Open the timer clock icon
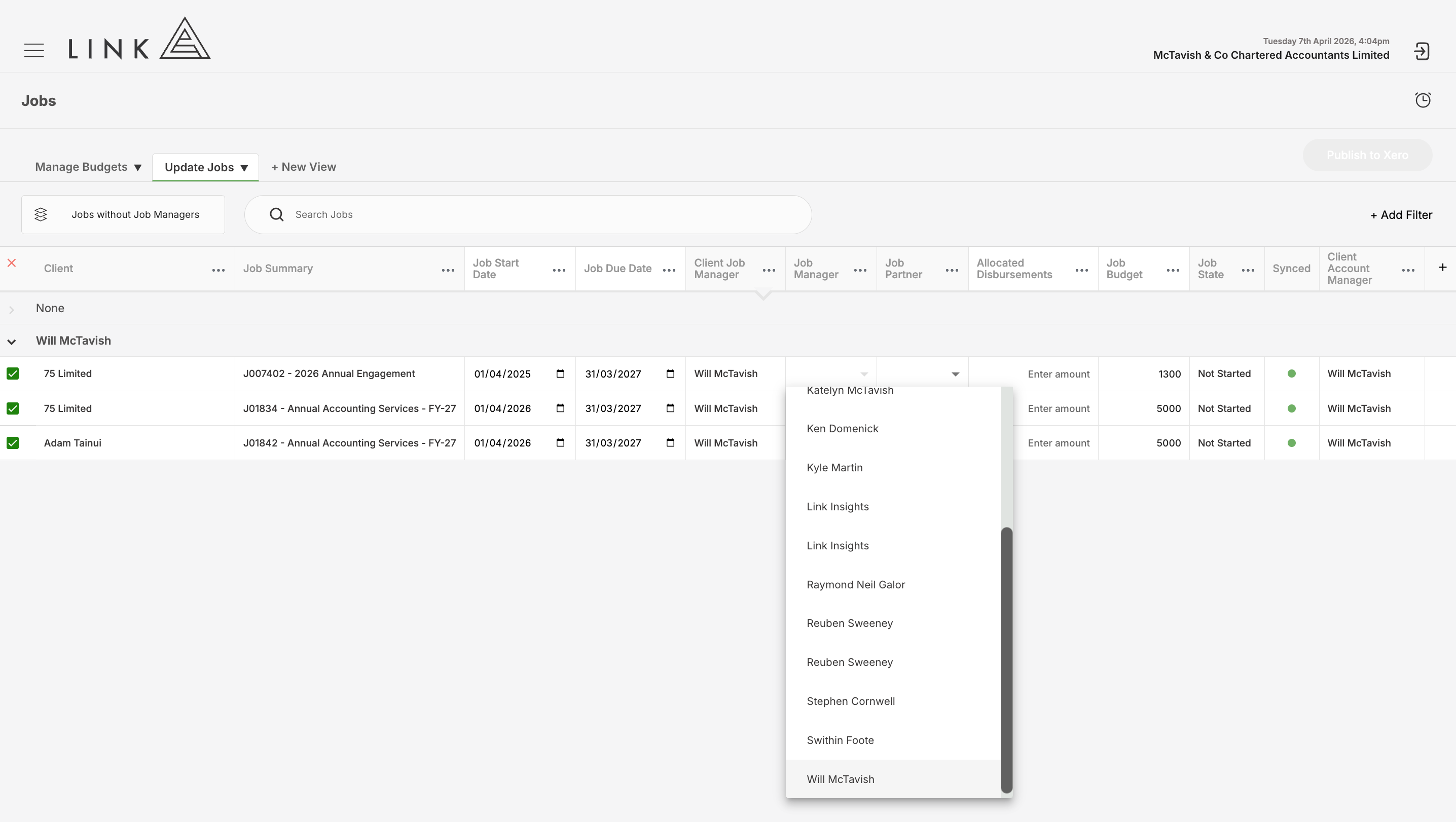This screenshot has width=1456, height=822. coord(1423,100)
